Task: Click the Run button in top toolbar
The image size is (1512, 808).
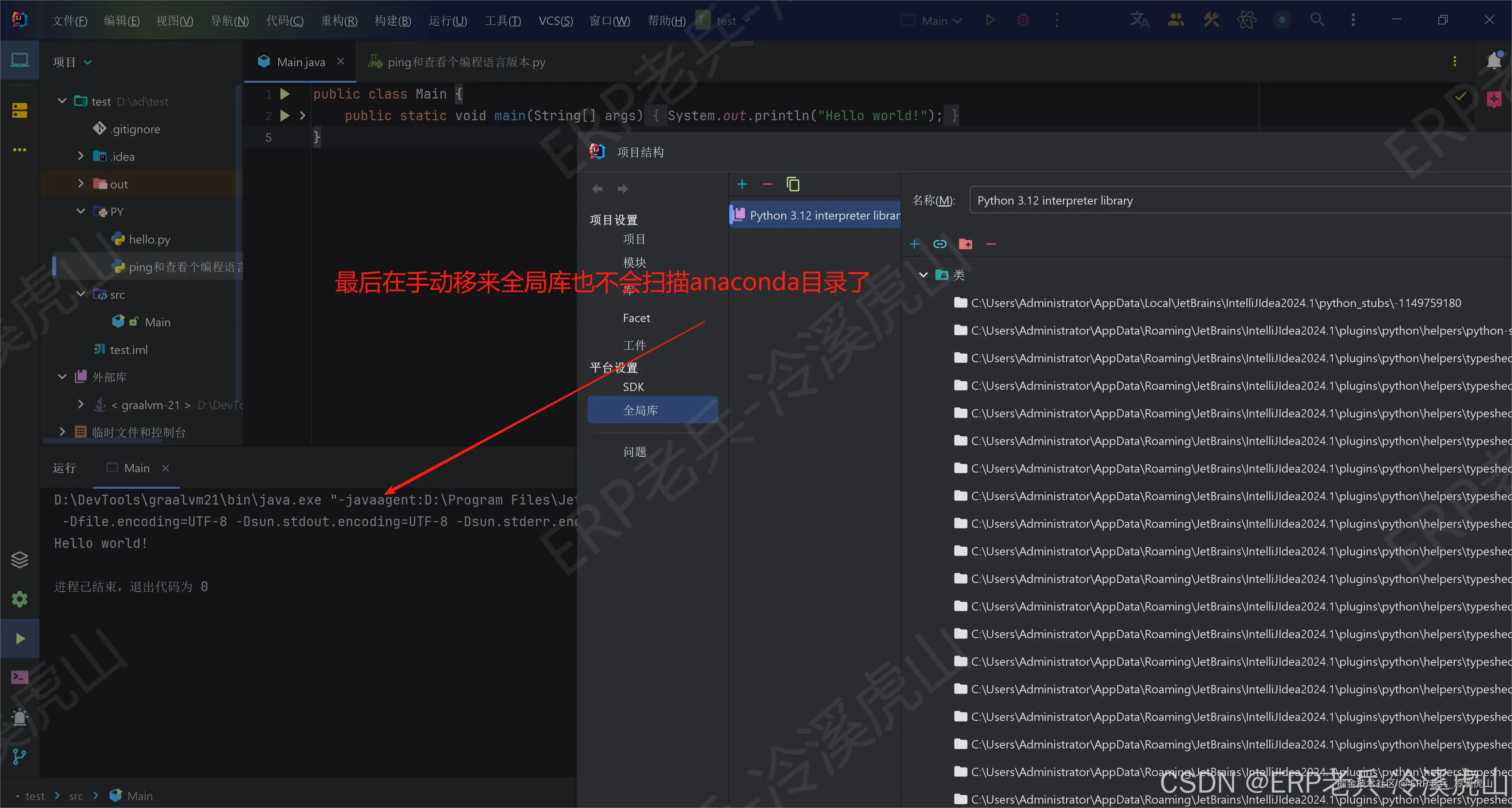Action: (x=990, y=20)
